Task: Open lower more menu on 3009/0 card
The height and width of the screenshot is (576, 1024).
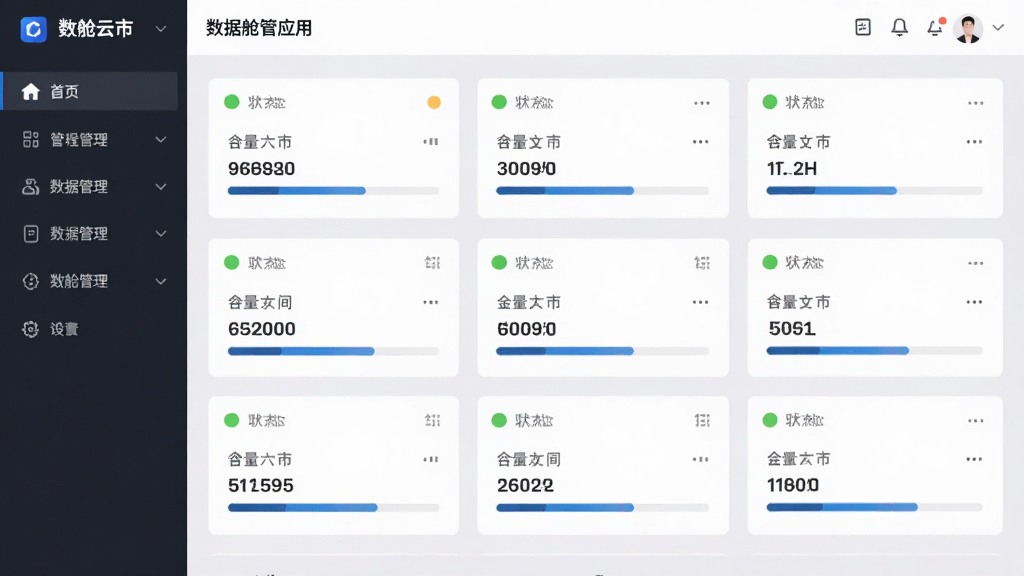Action: [x=701, y=142]
